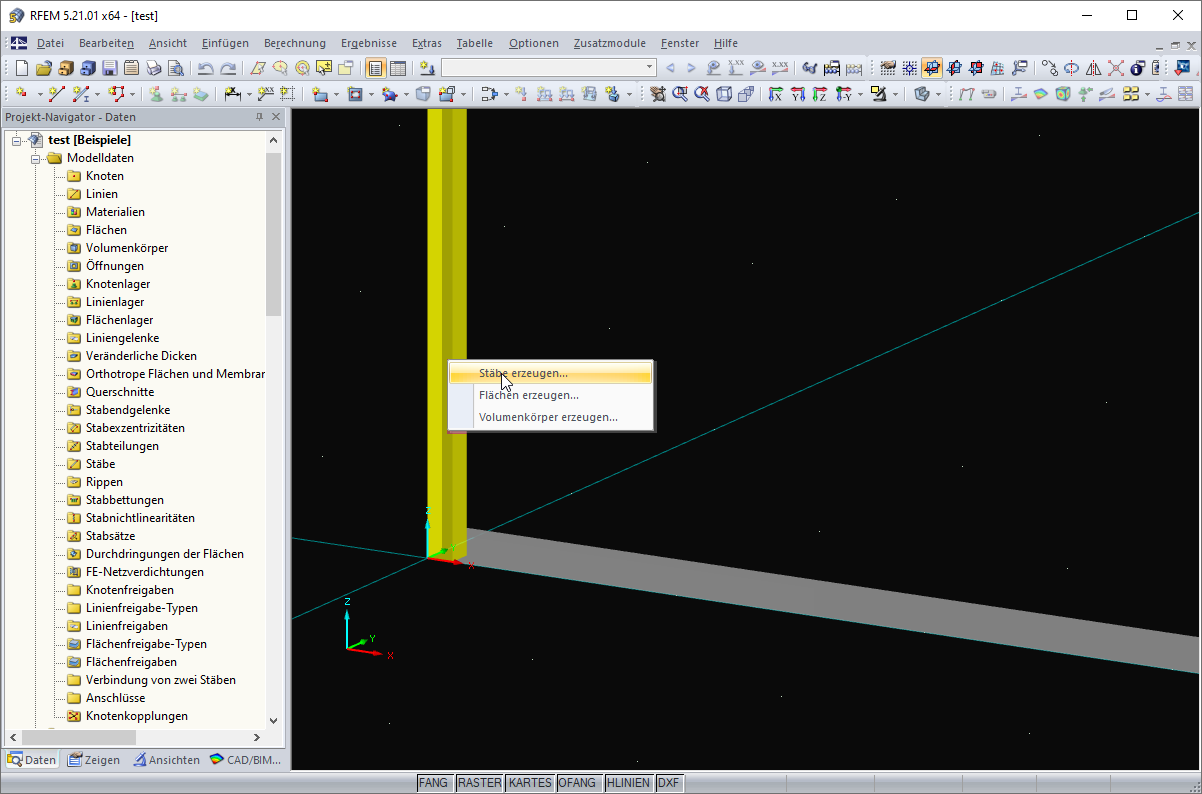Screen dimensions: 1202x794
Task: Open the Bearbeiten menu
Action: click(x=106, y=43)
